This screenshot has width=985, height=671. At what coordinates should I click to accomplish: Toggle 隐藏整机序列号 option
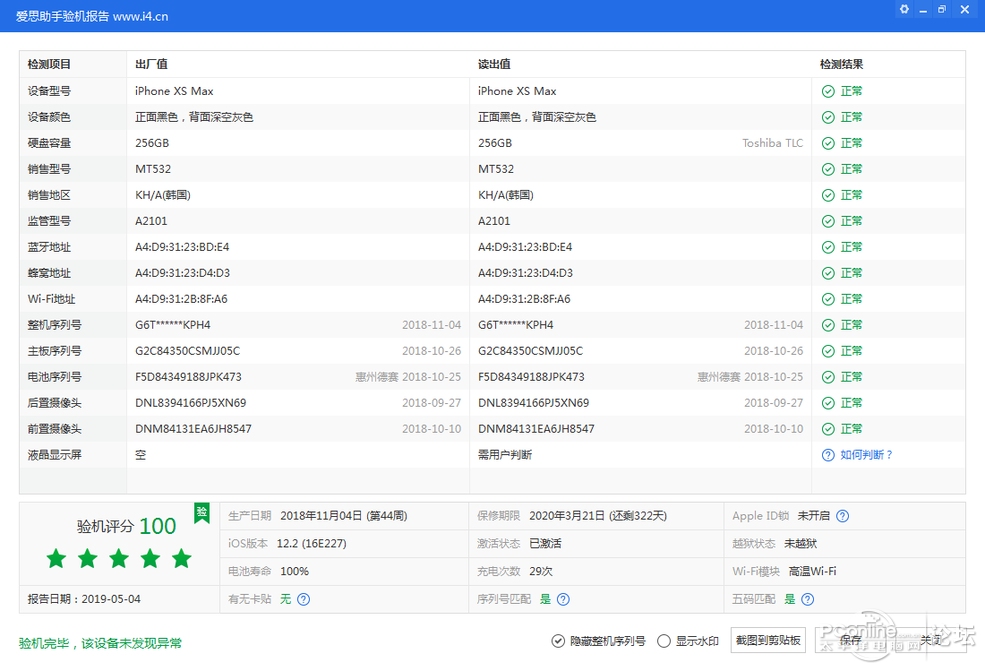599,641
